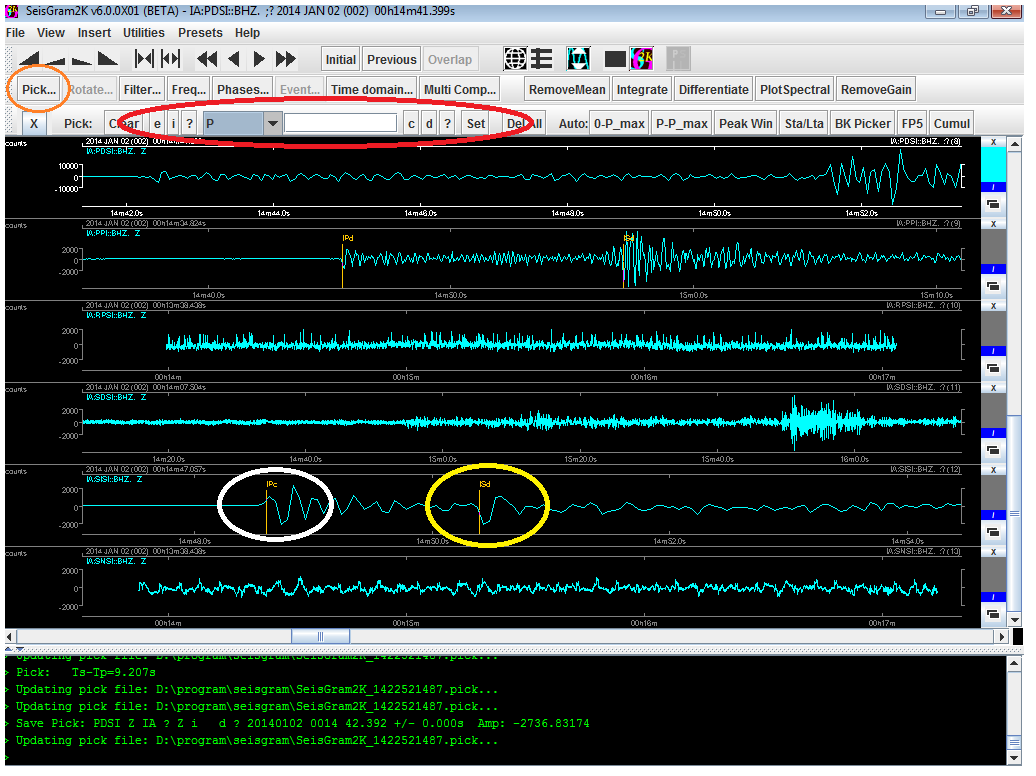This screenshot has height=776, width=1036.
Task: Open the Utilities menu
Action: coord(143,32)
